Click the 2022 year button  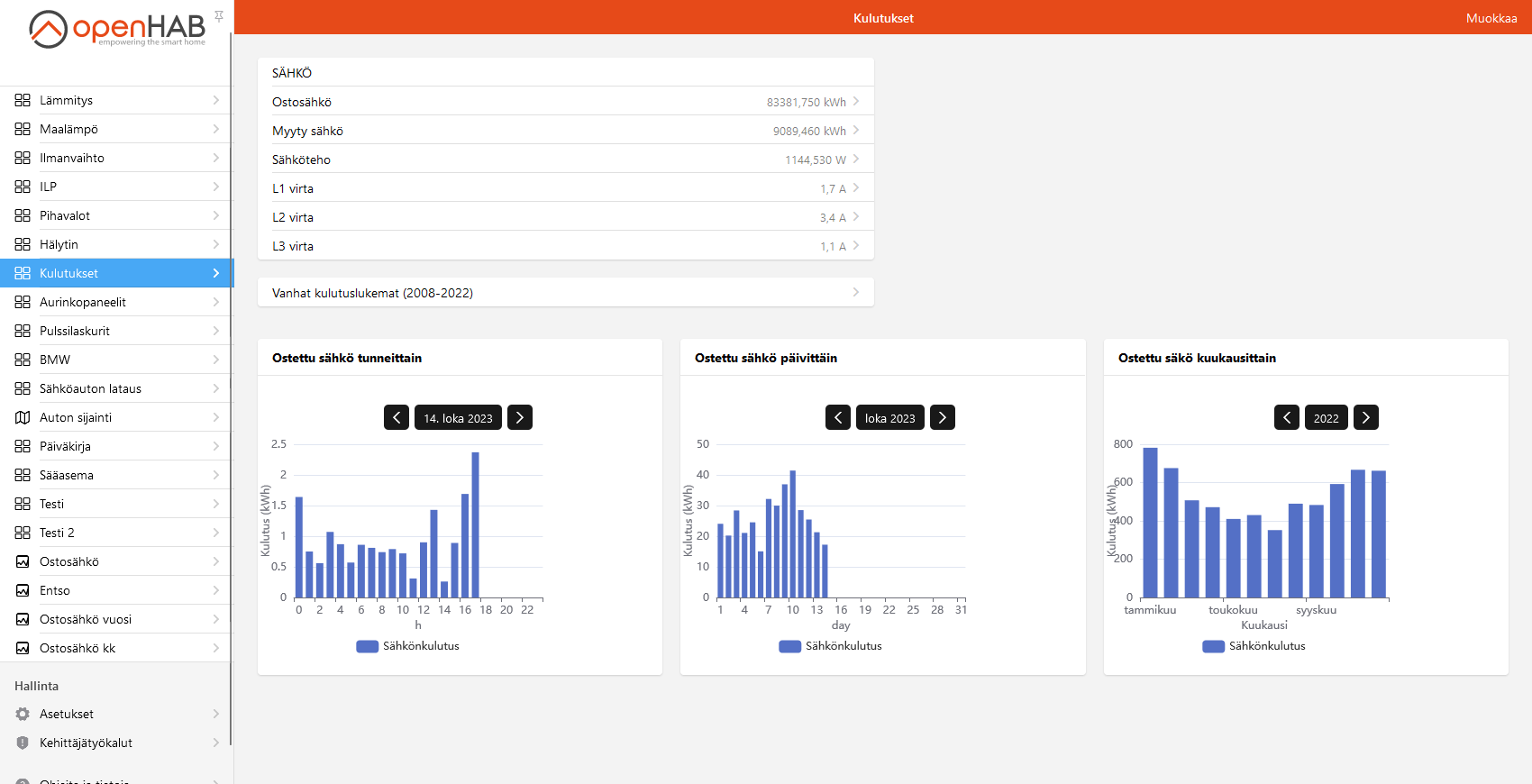coord(1326,417)
